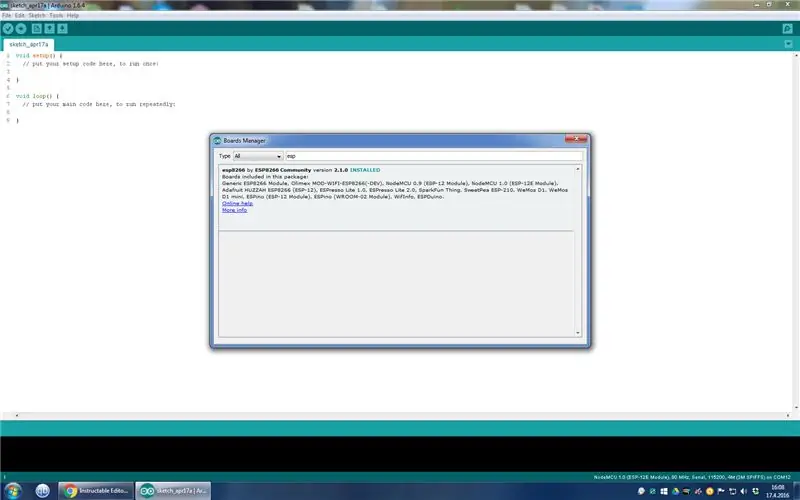Click the Upload arrow icon

point(21,29)
